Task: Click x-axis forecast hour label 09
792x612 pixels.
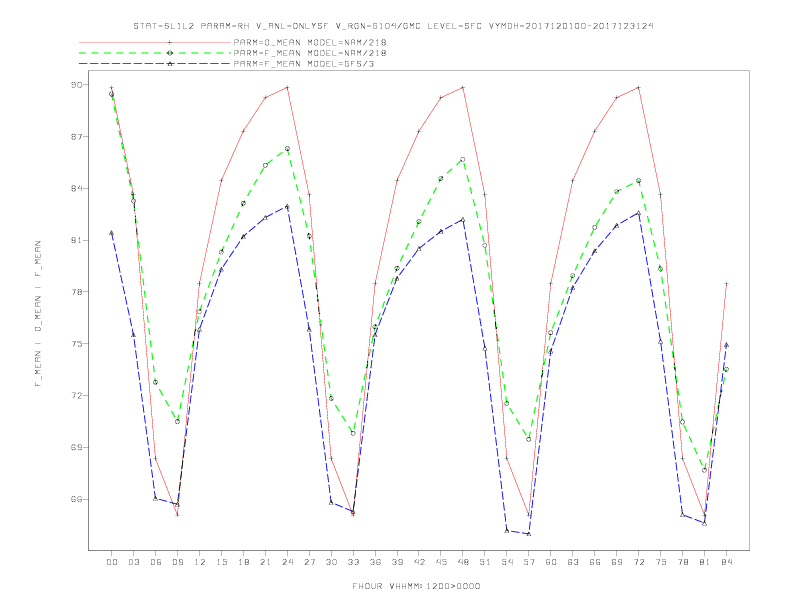Action: 177,562
